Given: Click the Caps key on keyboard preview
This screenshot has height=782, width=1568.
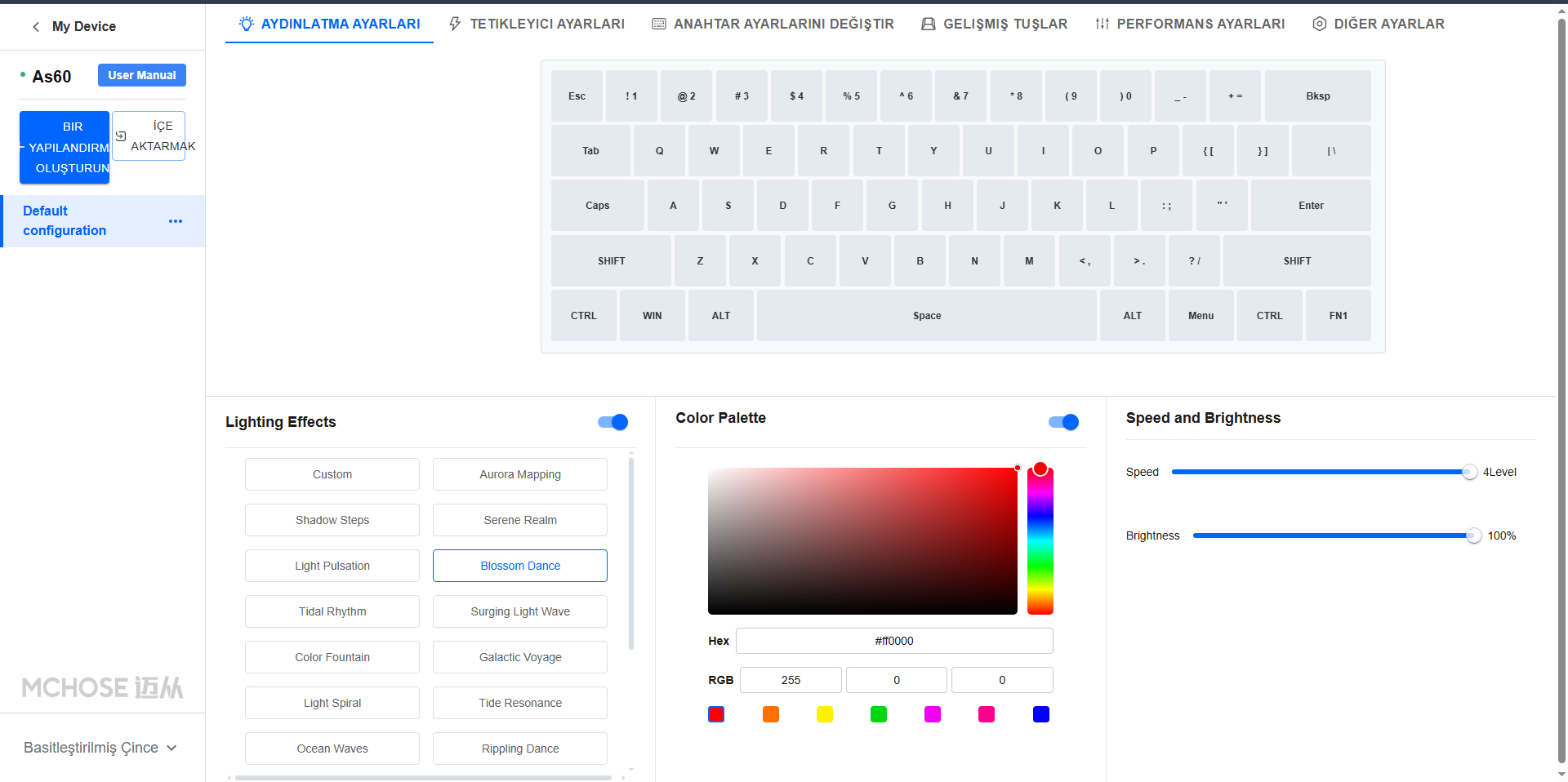Looking at the screenshot, I should pyautogui.click(x=598, y=206).
